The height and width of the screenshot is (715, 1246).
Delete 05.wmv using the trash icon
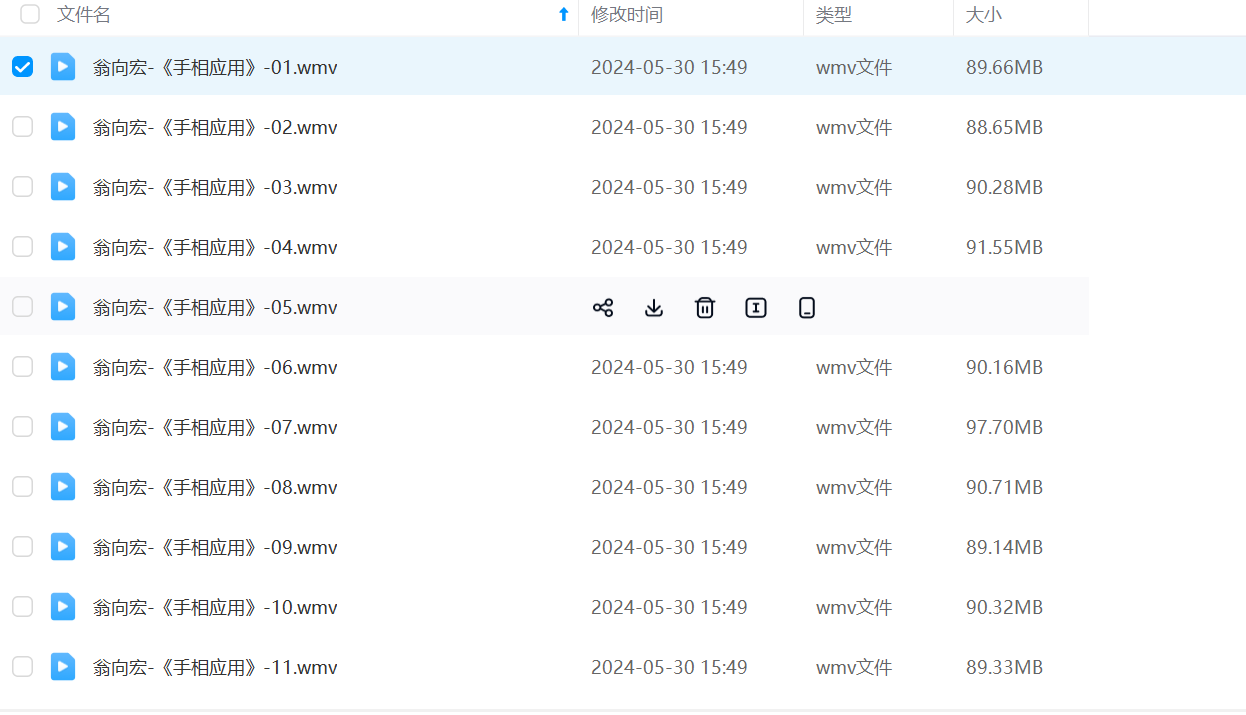[705, 308]
